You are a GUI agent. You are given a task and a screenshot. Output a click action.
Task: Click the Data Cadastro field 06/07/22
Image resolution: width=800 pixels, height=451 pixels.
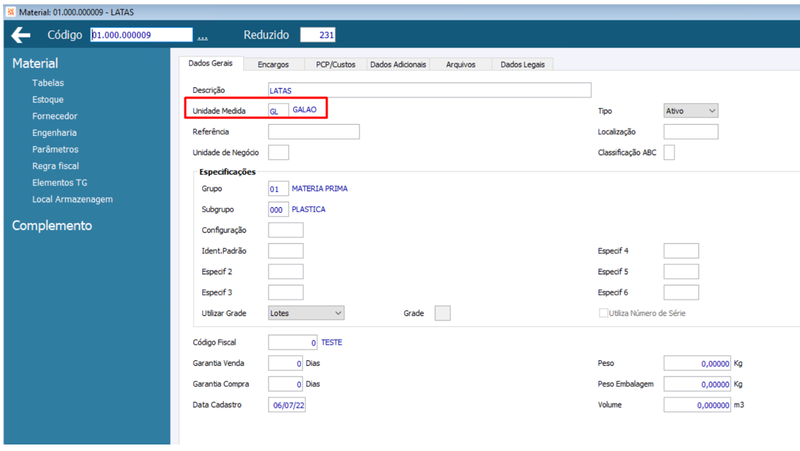point(287,405)
